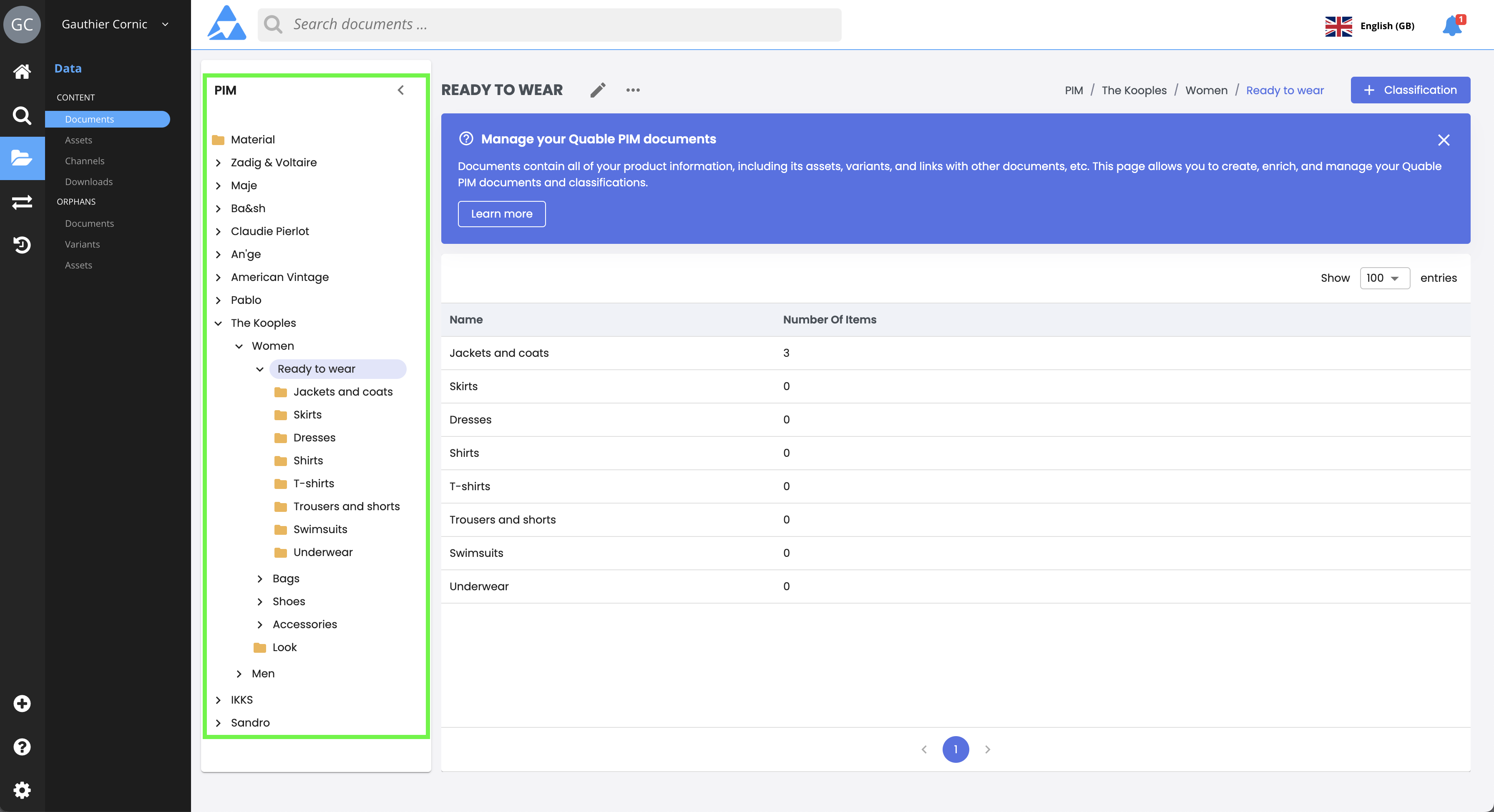Click the help question mark sidebar icon
The width and height of the screenshot is (1494, 812).
click(22, 747)
